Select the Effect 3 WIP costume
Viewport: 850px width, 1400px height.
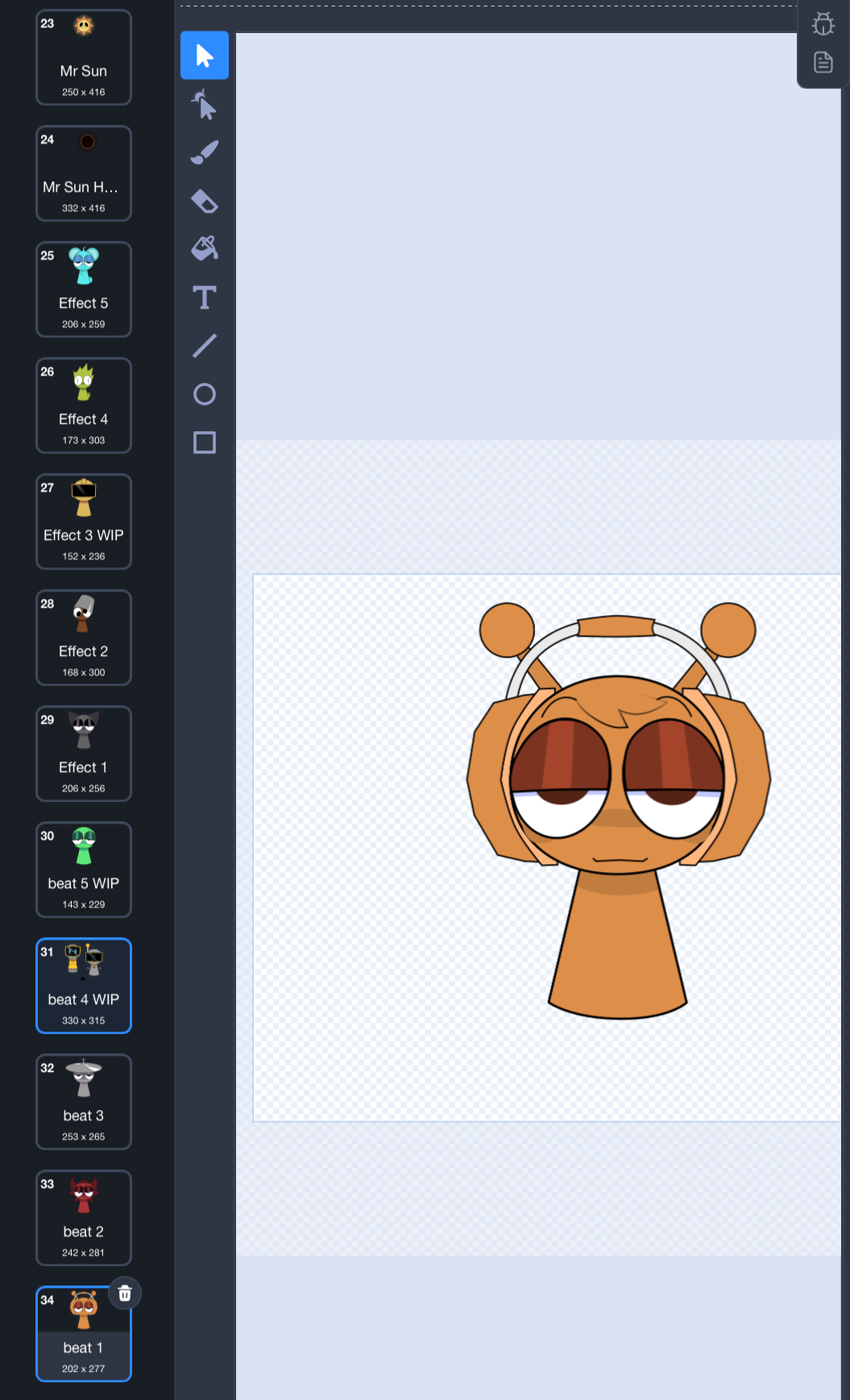[84, 521]
